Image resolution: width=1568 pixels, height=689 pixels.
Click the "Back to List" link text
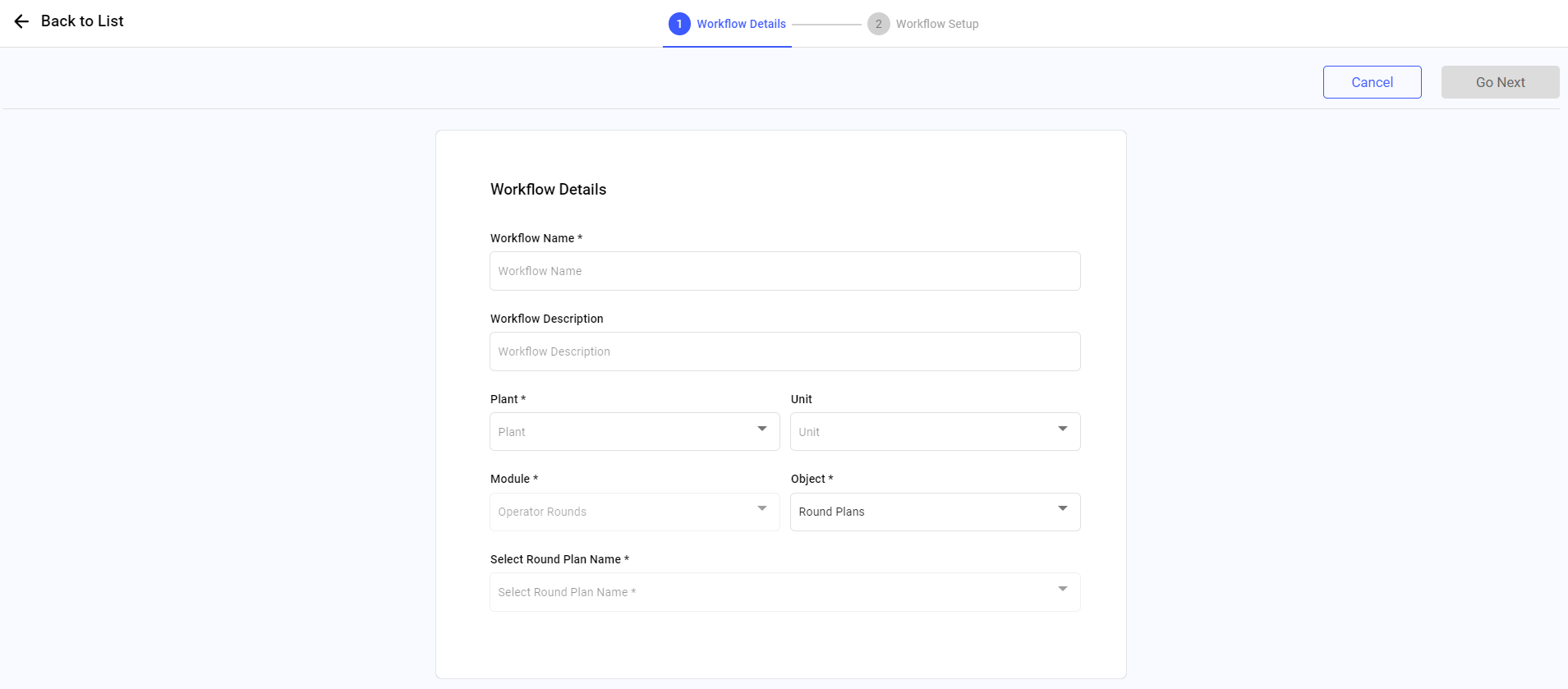pos(82,21)
